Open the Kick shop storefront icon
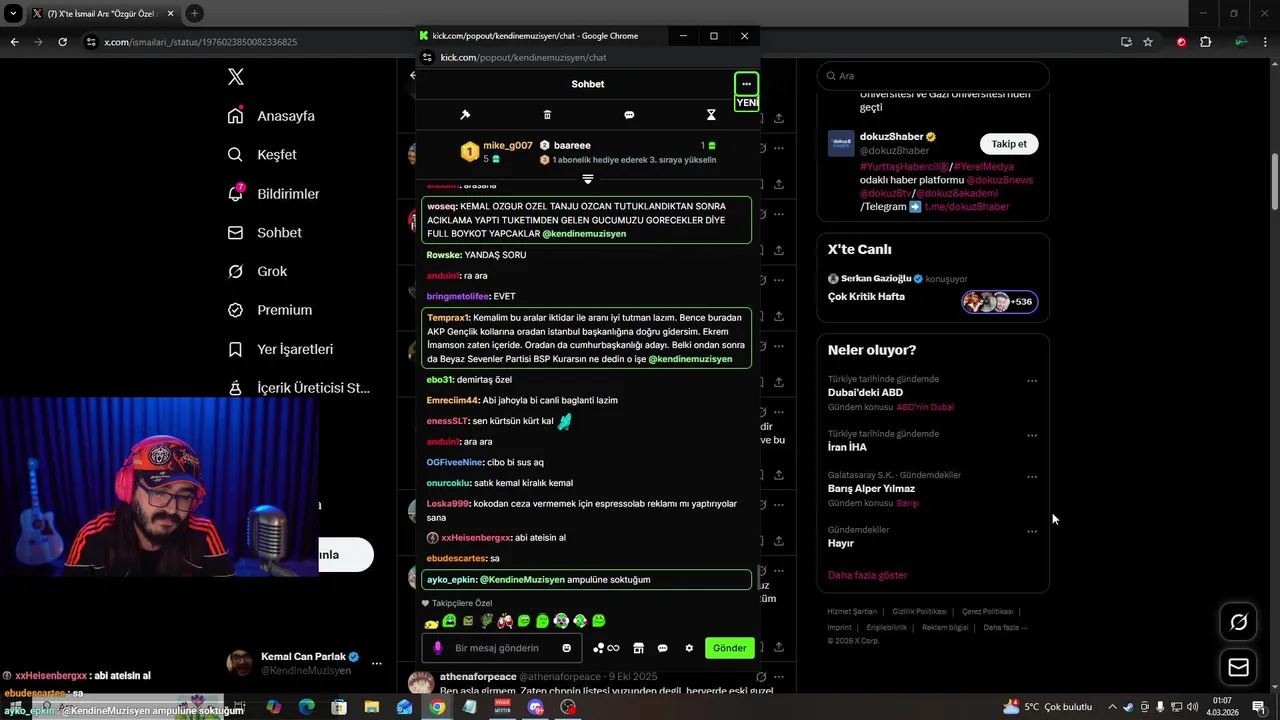This screenshot has height=720, width=1280. [638, 648]
